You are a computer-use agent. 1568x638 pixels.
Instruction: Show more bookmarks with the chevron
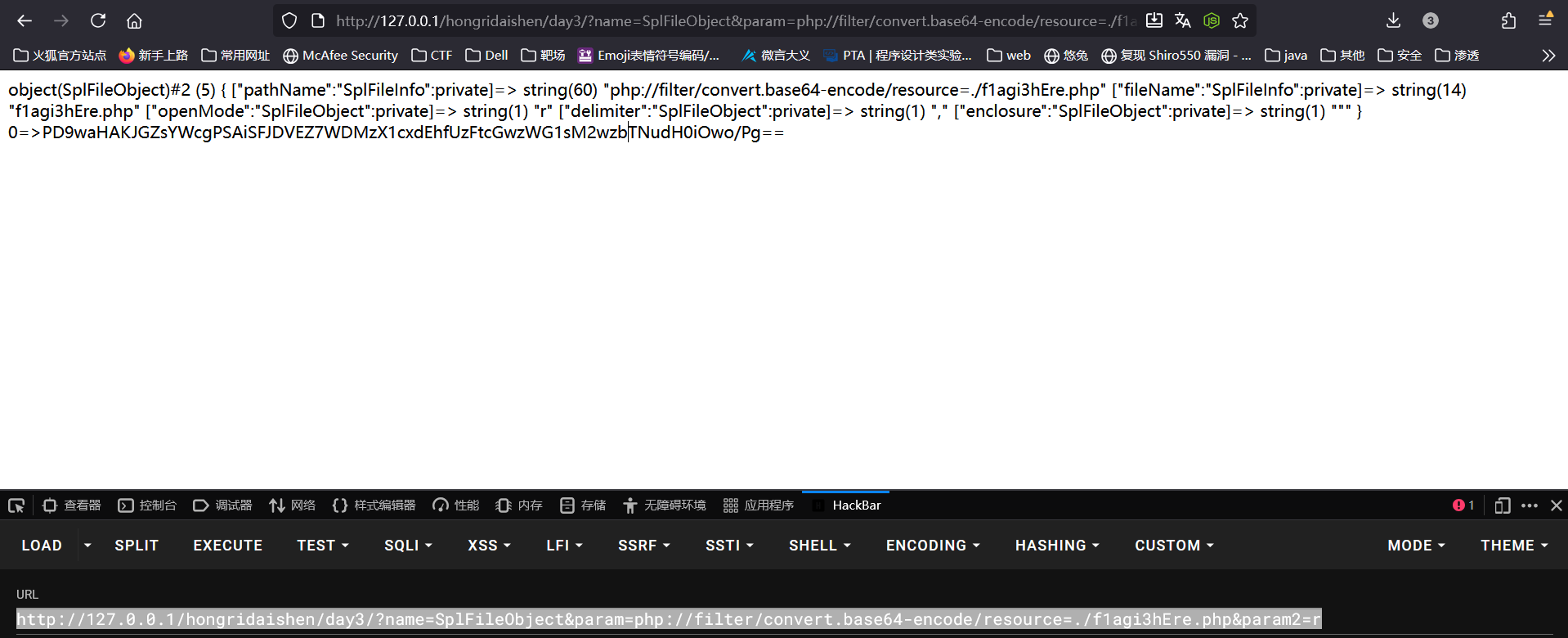1548,56
